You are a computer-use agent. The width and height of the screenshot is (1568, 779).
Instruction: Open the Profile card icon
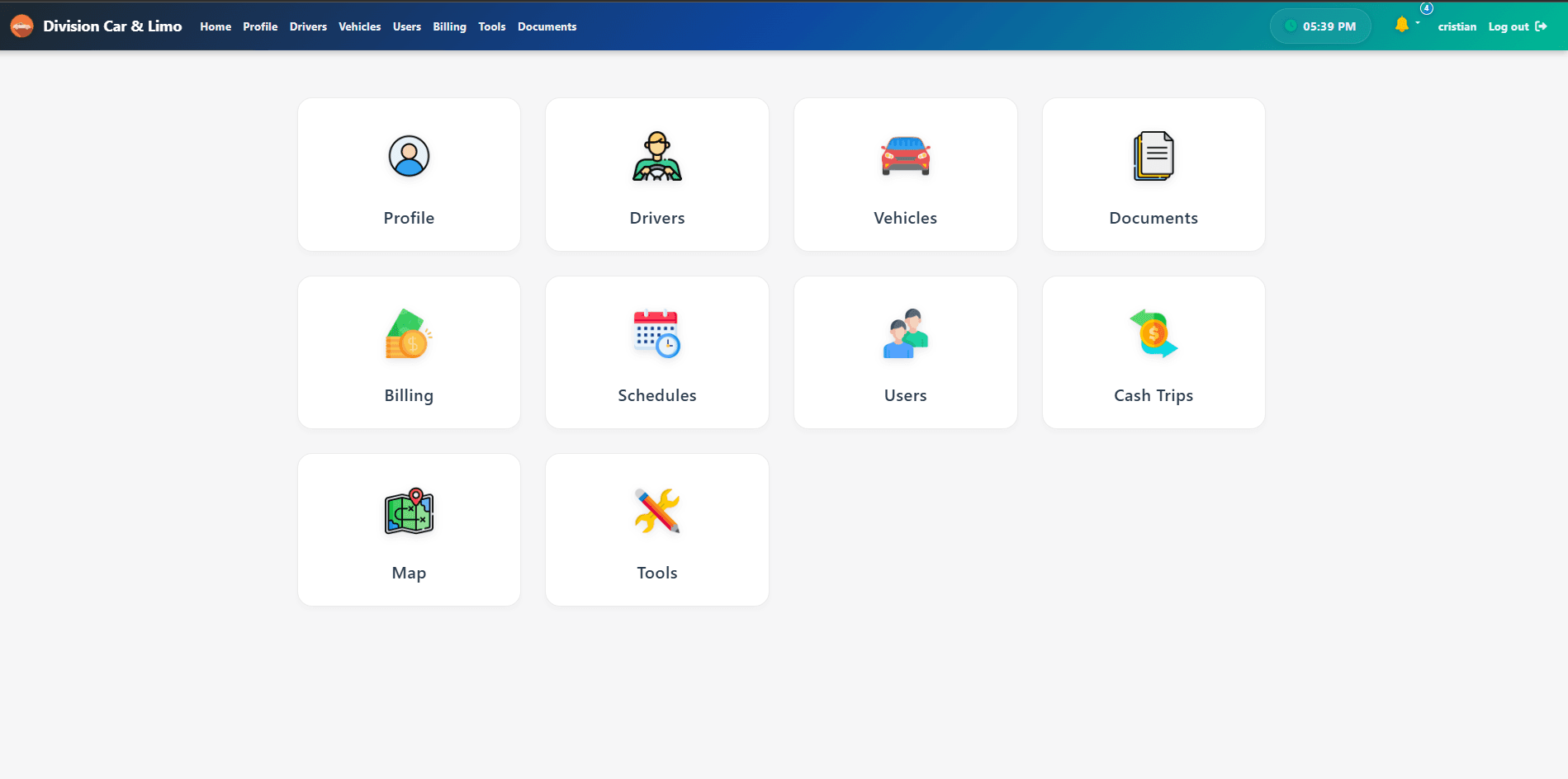(x=409, y=156)
